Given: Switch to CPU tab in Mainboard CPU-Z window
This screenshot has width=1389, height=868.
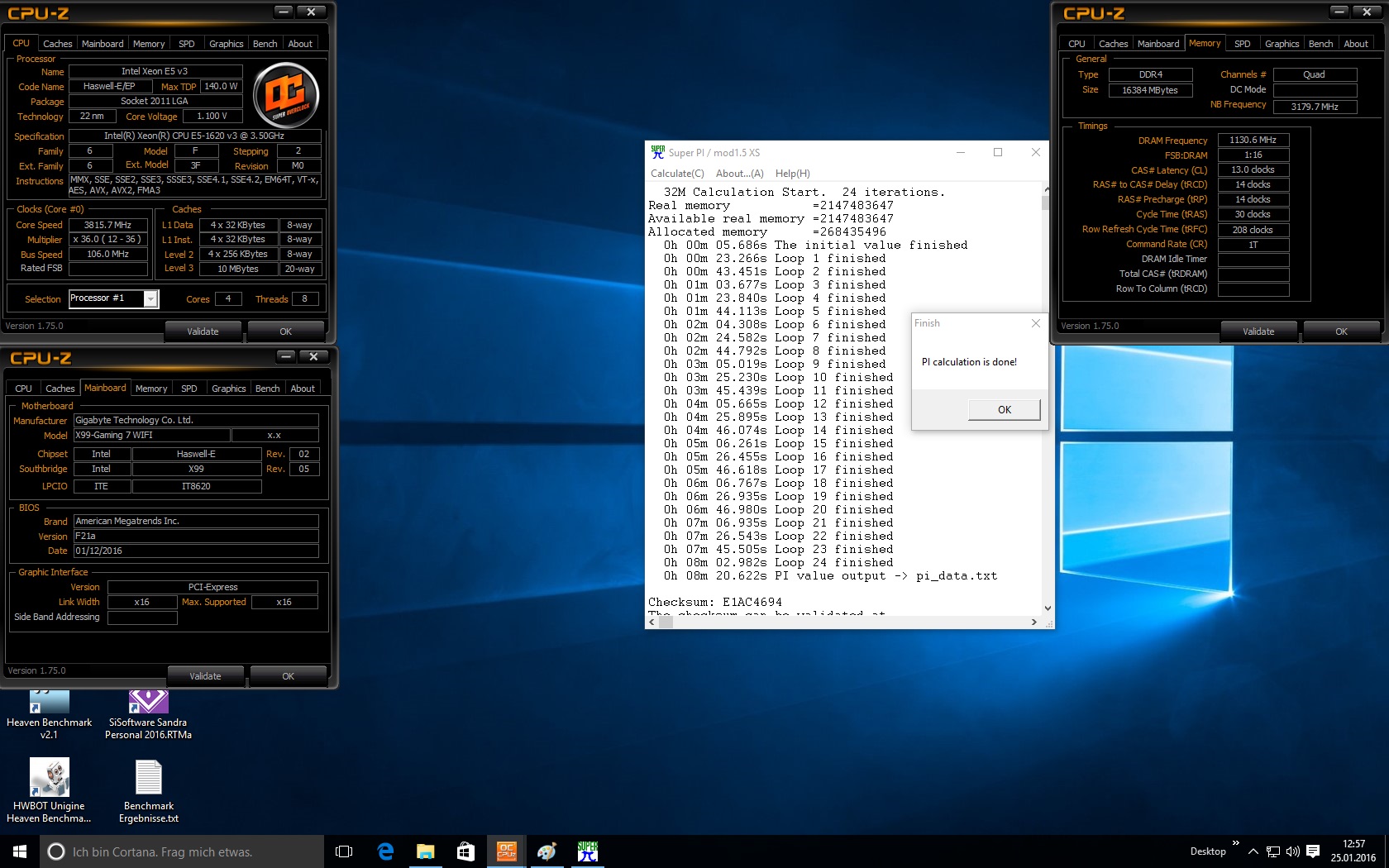Looking at the screenshot, I should pyautogui.click(x=23, y=389).
